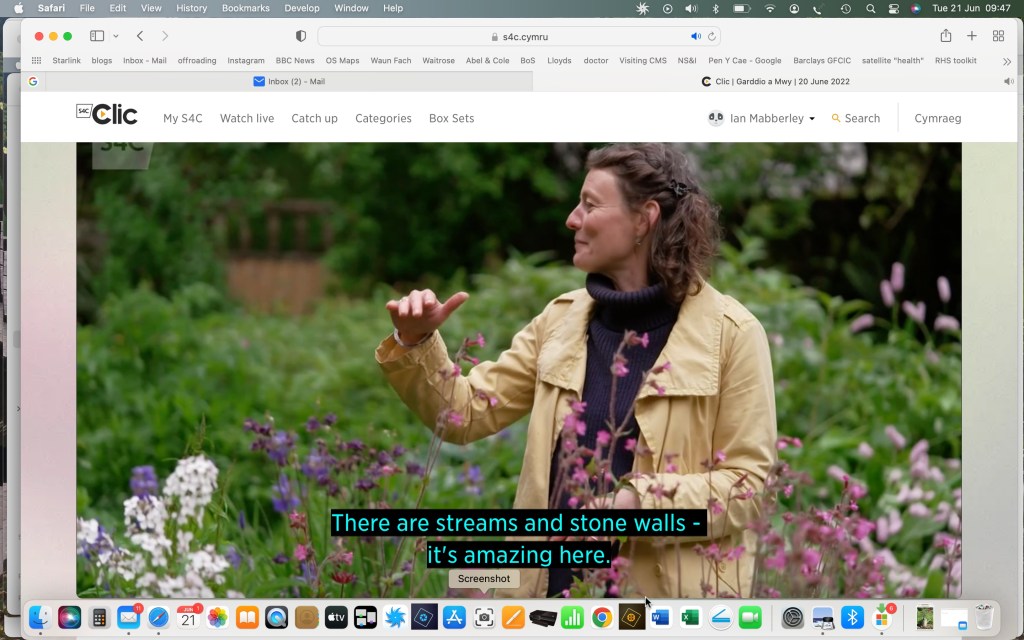This screenshot has width=1024, height=640.
Task: Reload the page in address bar
Action: tap(712, 37)
